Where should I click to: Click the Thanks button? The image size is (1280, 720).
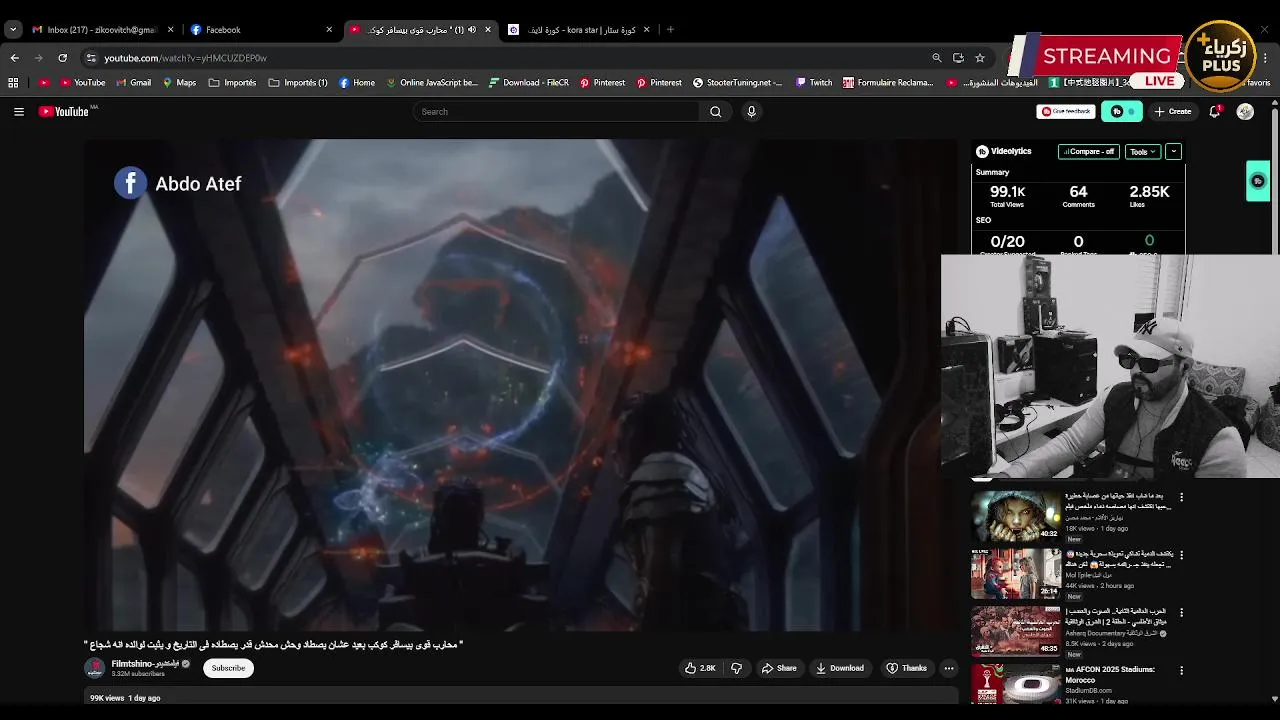point(906,668)
